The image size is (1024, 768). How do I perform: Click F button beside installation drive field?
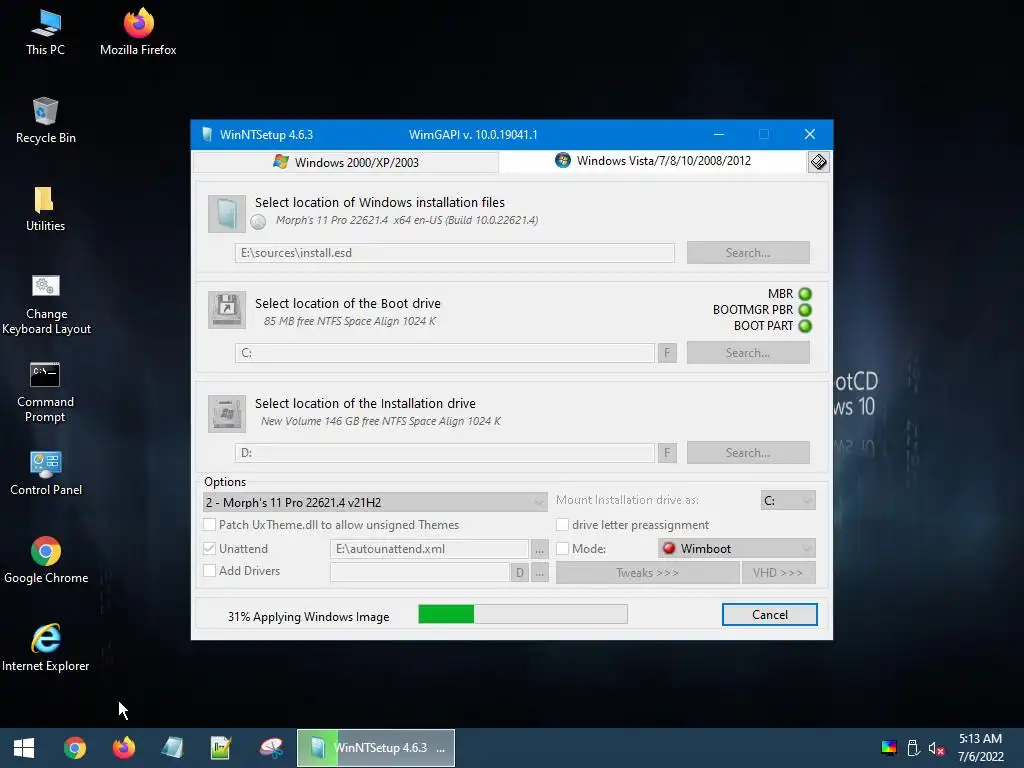667,453
